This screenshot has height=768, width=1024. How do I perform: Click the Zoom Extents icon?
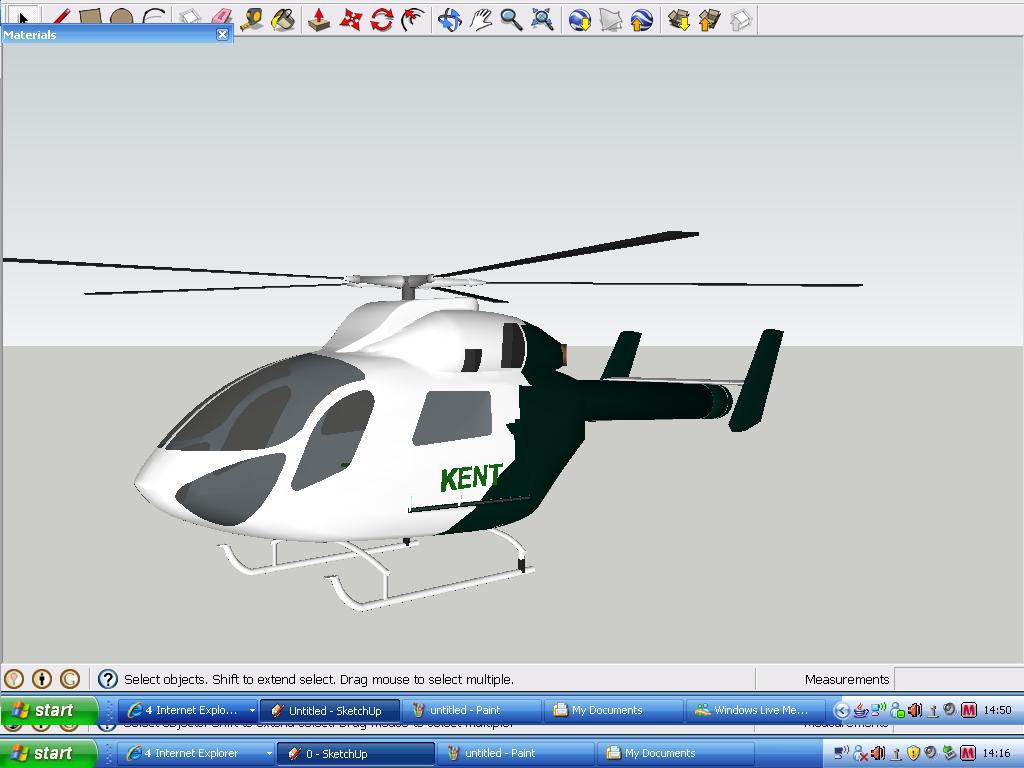point(542,20)
